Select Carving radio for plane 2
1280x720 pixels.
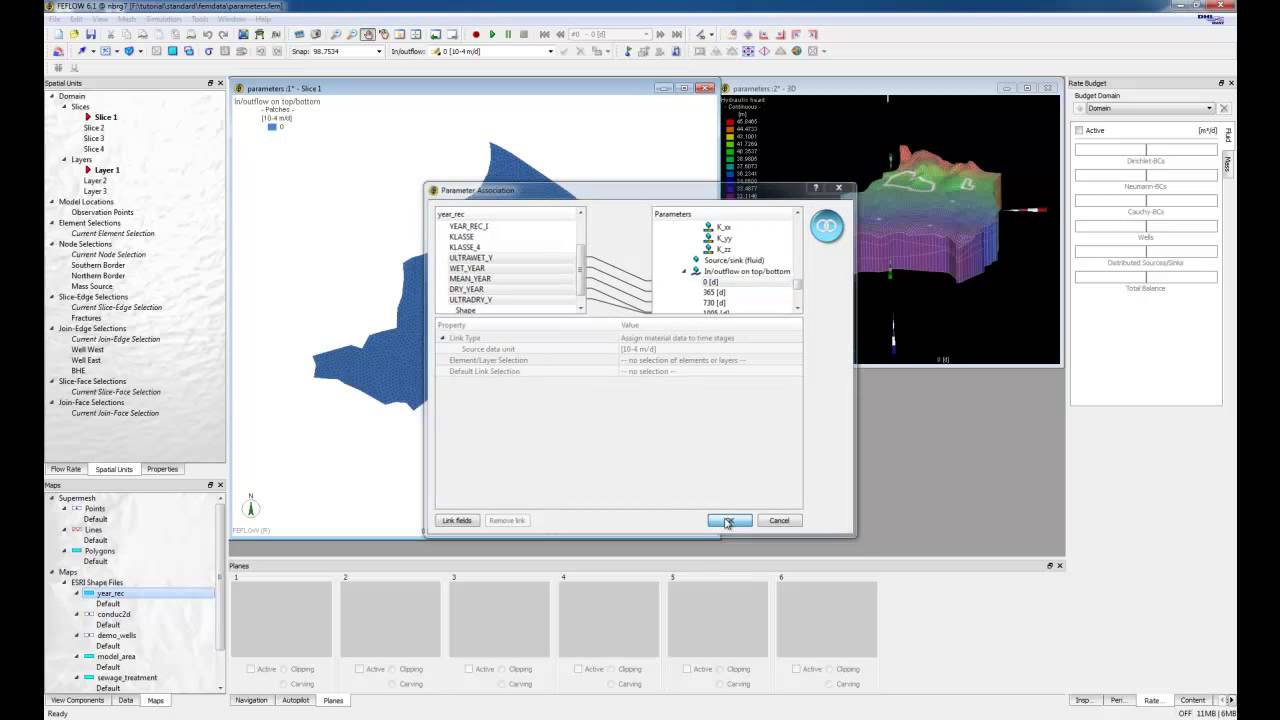tap(393, 684)
